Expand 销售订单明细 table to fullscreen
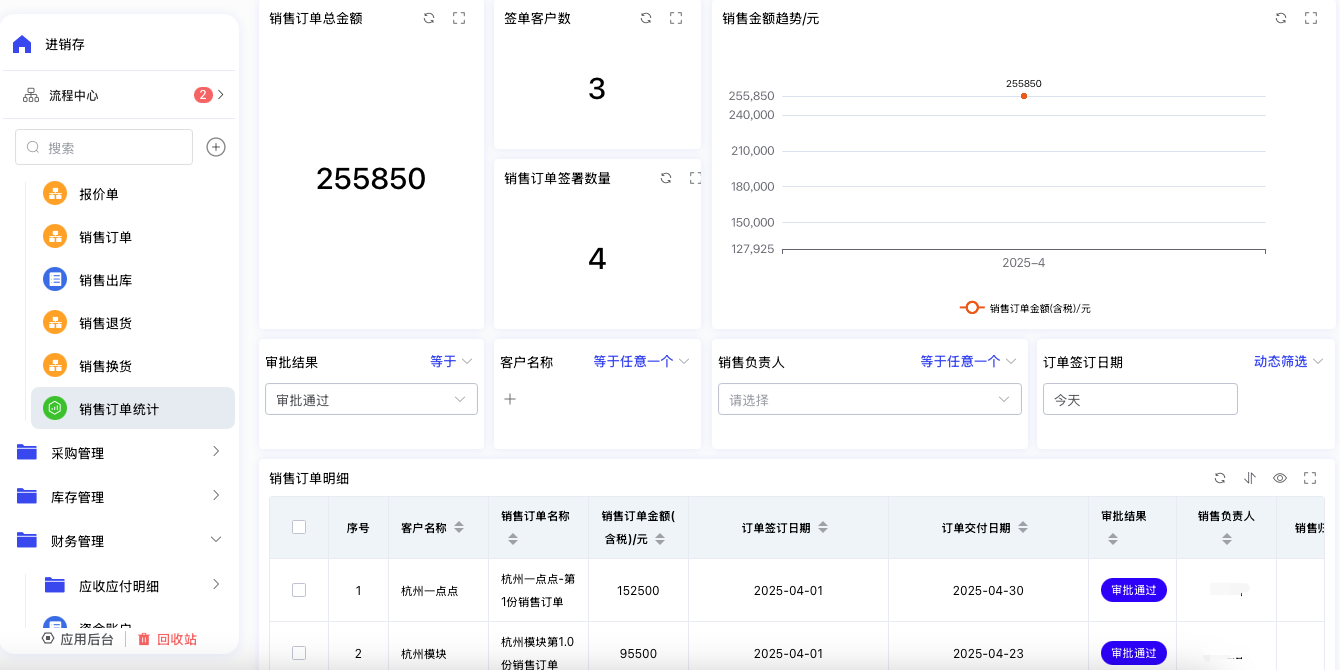 click(1310, 478)
